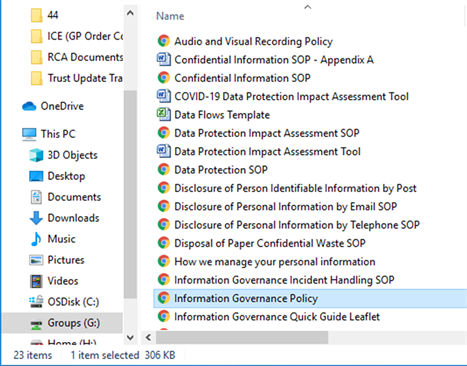Click Chrome icon for Disclosure of Person Identifiable Information by Post
The width and height of the screenshot is (467, 366).
(164, 188)
